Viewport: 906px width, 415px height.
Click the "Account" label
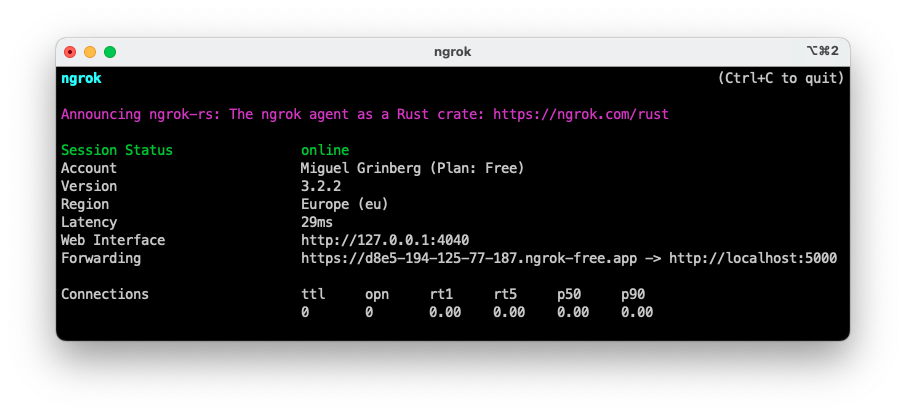point(89,168)
